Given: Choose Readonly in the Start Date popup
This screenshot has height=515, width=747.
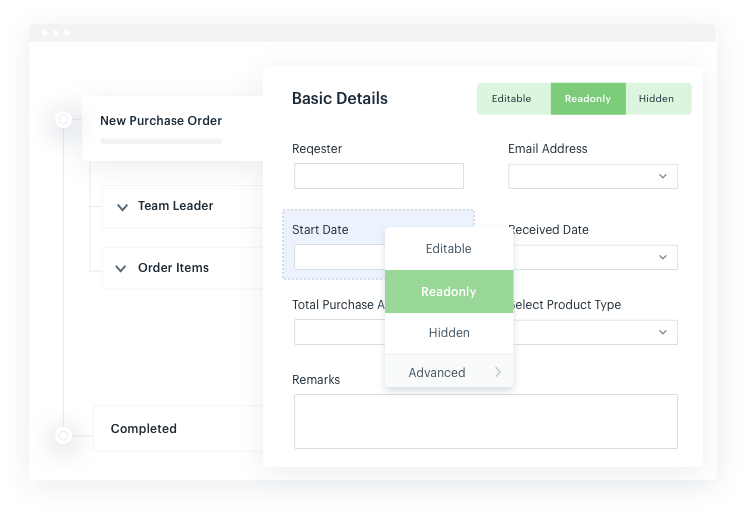Looking at the screenshot, I should click(x=449, y=292).
